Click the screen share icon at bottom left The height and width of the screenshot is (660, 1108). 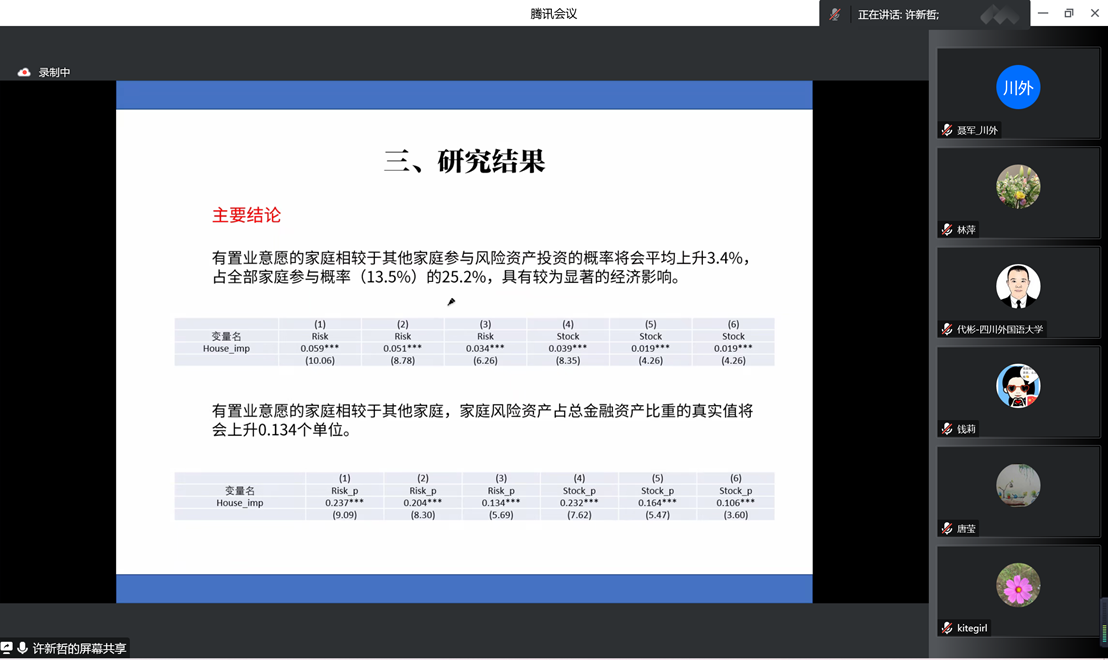(x=7, y=648)
